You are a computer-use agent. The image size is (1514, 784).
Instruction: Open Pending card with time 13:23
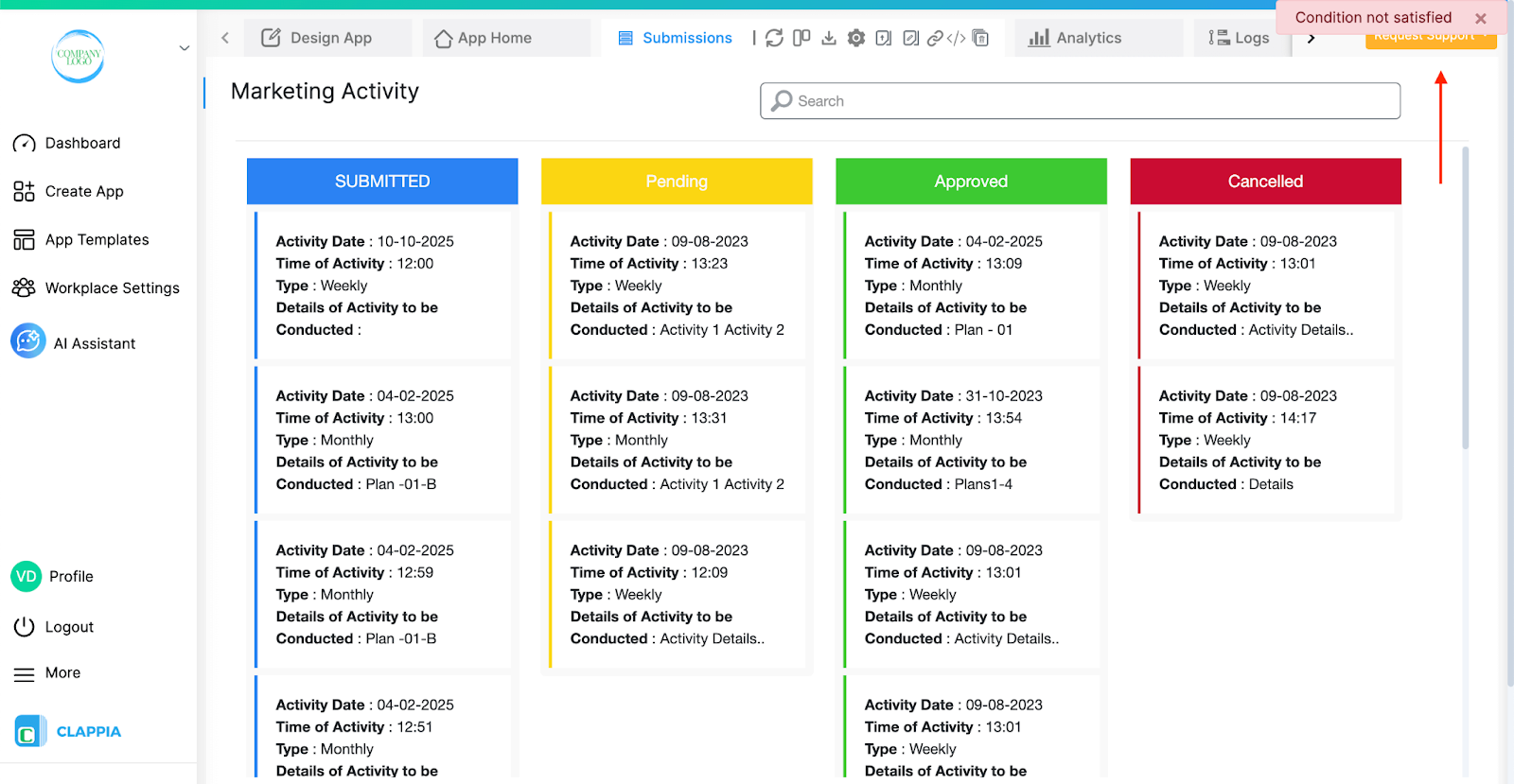coord(677,285)
